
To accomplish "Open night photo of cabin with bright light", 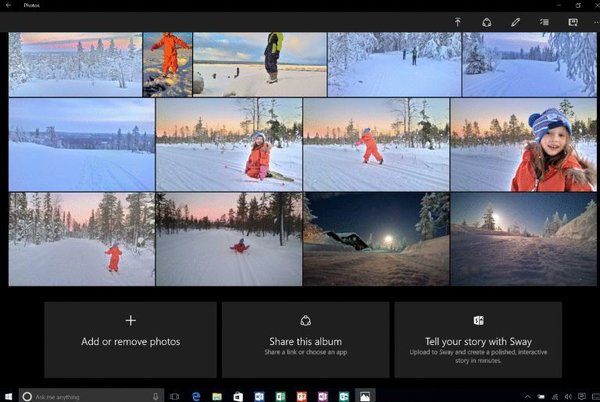I will [x=376, y=239].
